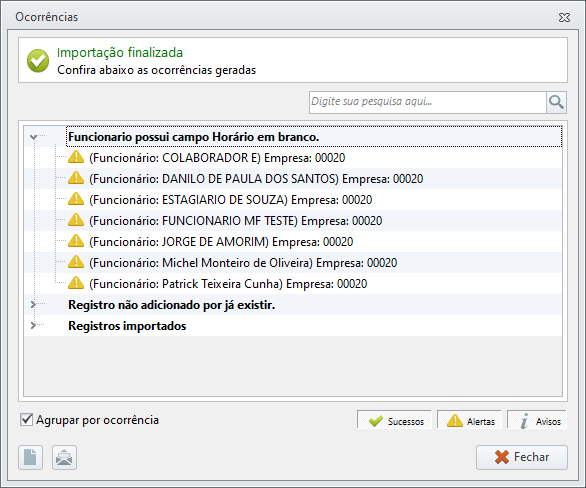Click the search magnifier icon
Viewport: 586px width, 488px height.
[556, 102]
